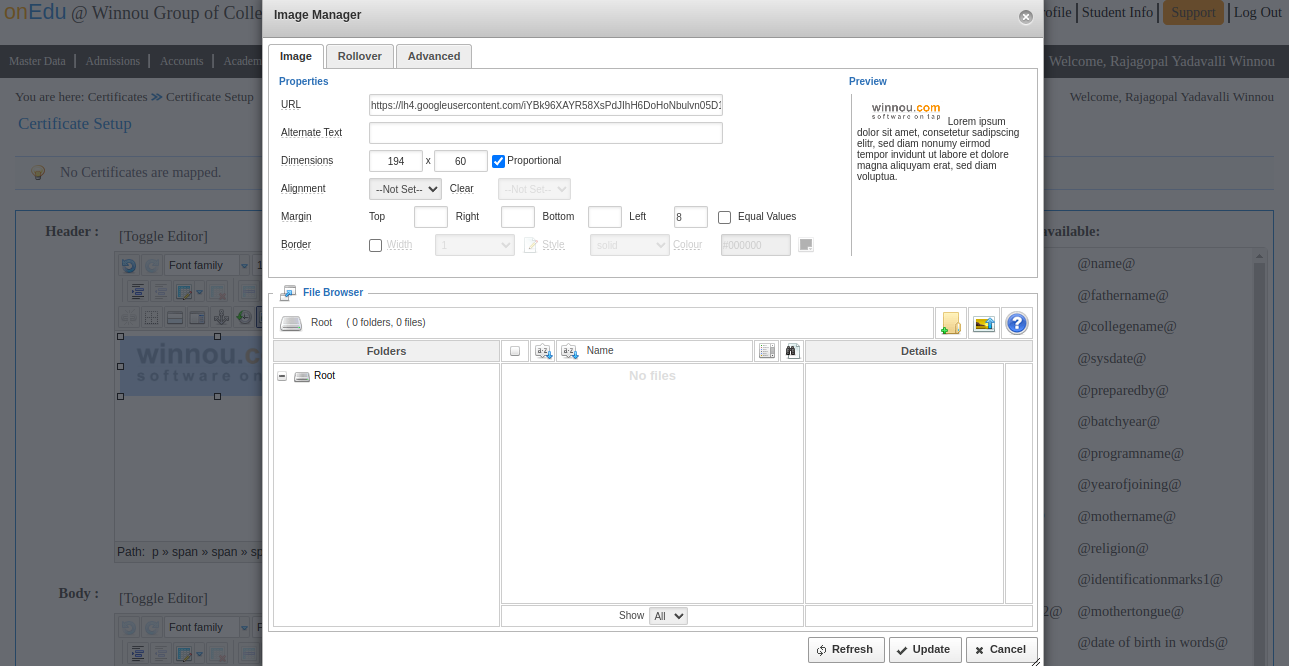The width and height of the screenshot is (1289, 666).
Task: Open the File Browser help icon
Action: point(1016,323)
